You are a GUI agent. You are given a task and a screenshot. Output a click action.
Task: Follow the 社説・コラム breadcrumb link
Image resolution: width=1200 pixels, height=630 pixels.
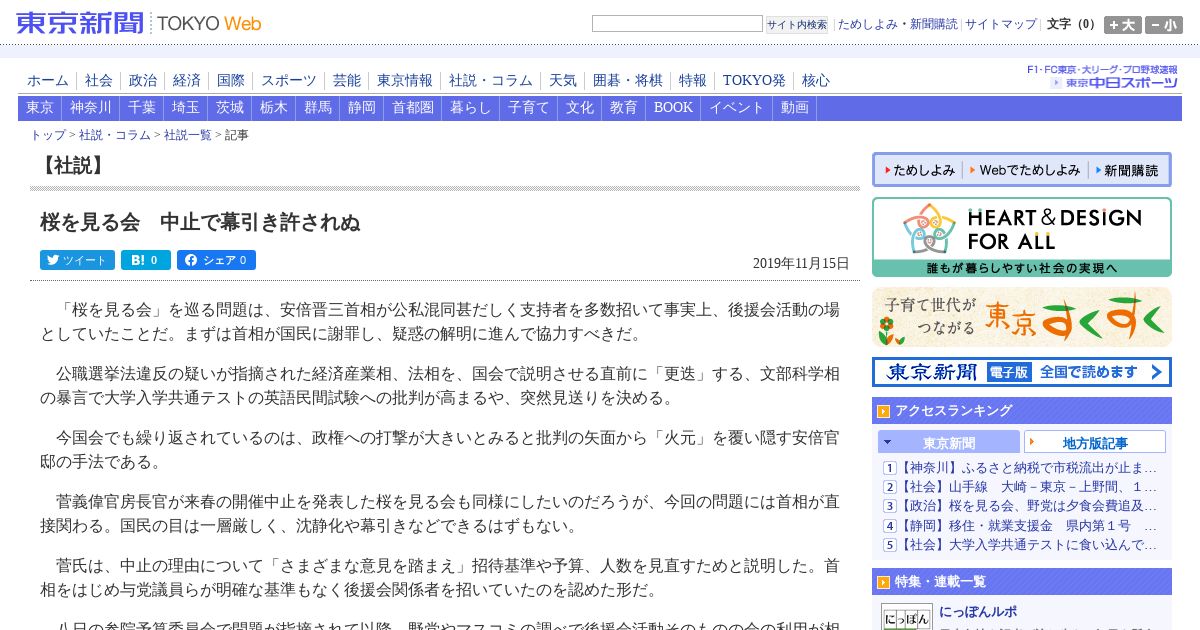[115, 135]
